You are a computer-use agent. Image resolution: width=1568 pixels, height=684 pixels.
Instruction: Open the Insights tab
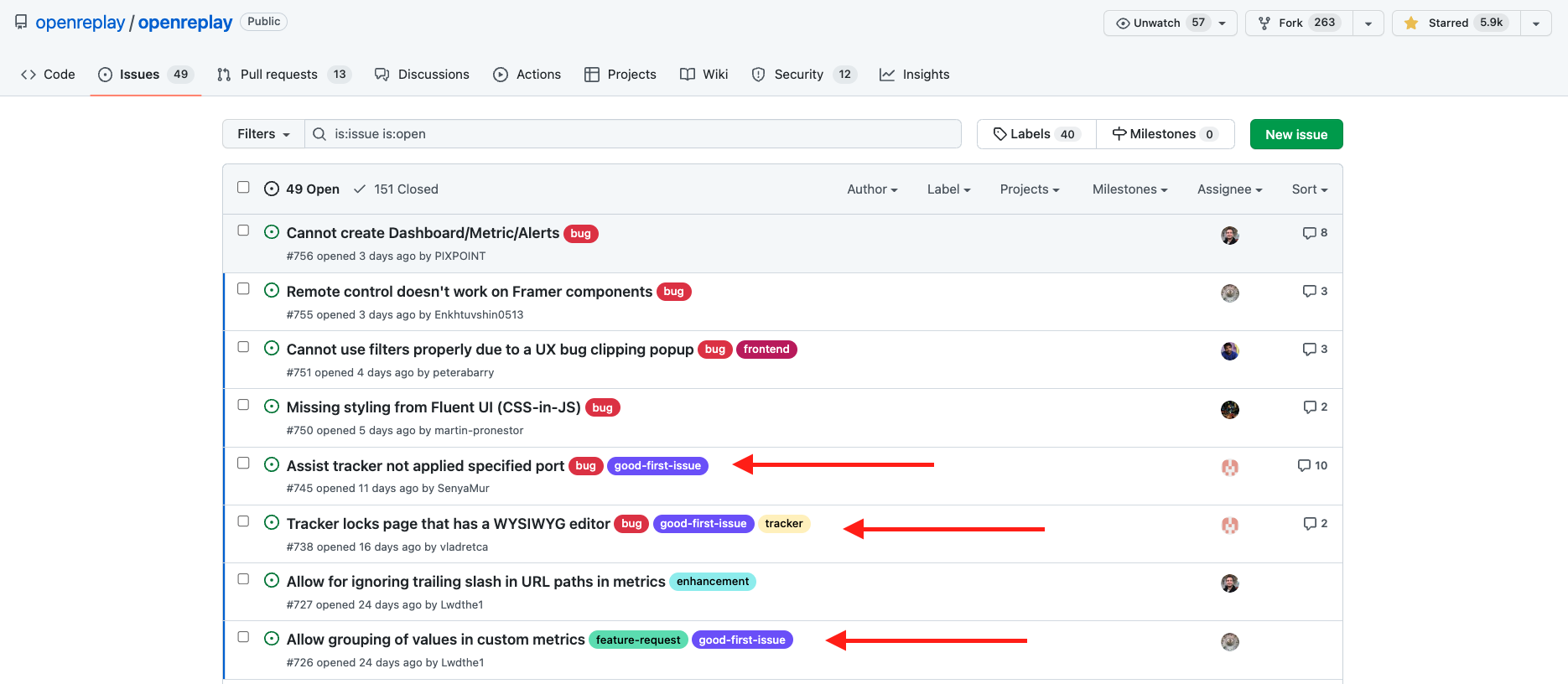pos(915,75)
